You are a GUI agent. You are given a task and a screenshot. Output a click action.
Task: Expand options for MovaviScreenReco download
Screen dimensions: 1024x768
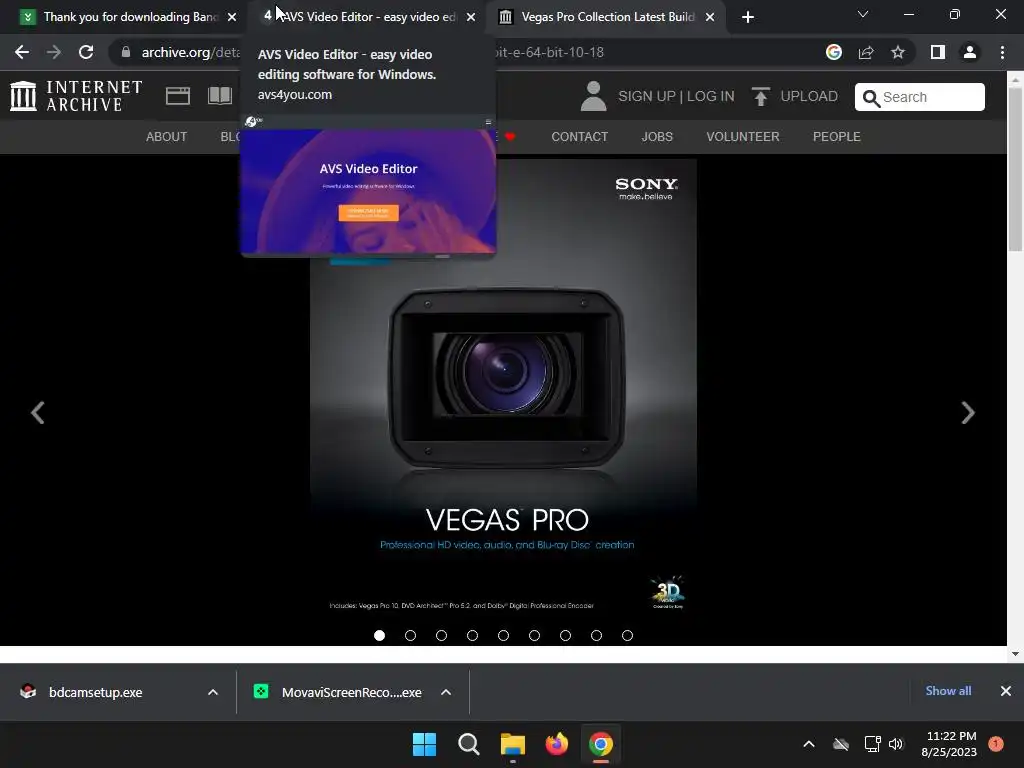446,692
